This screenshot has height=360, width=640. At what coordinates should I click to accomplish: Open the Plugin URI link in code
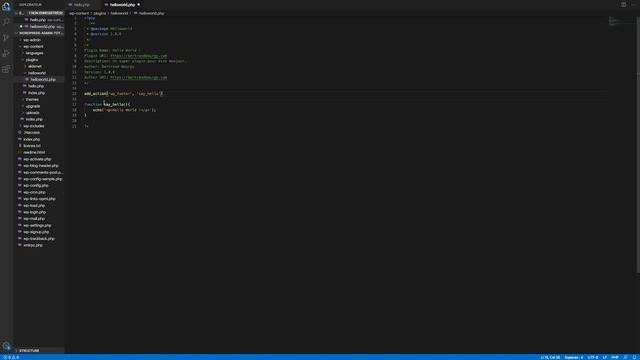pyautogui.click(x=138, y=56)
